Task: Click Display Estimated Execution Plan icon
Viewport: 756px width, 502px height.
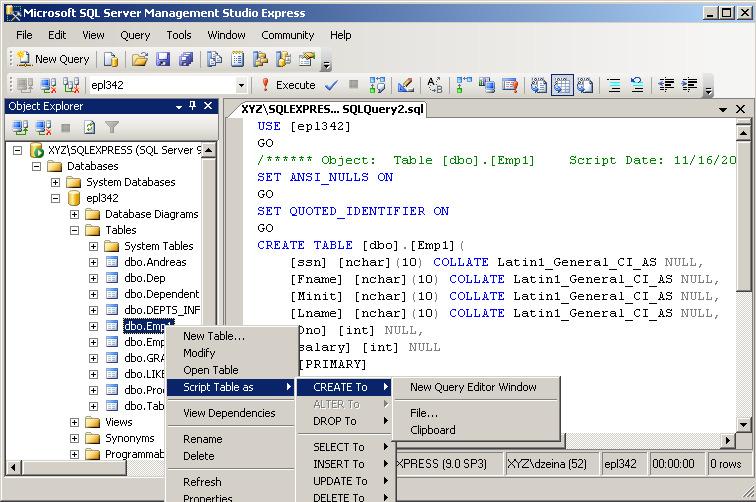Action: (x=377, y=85)
